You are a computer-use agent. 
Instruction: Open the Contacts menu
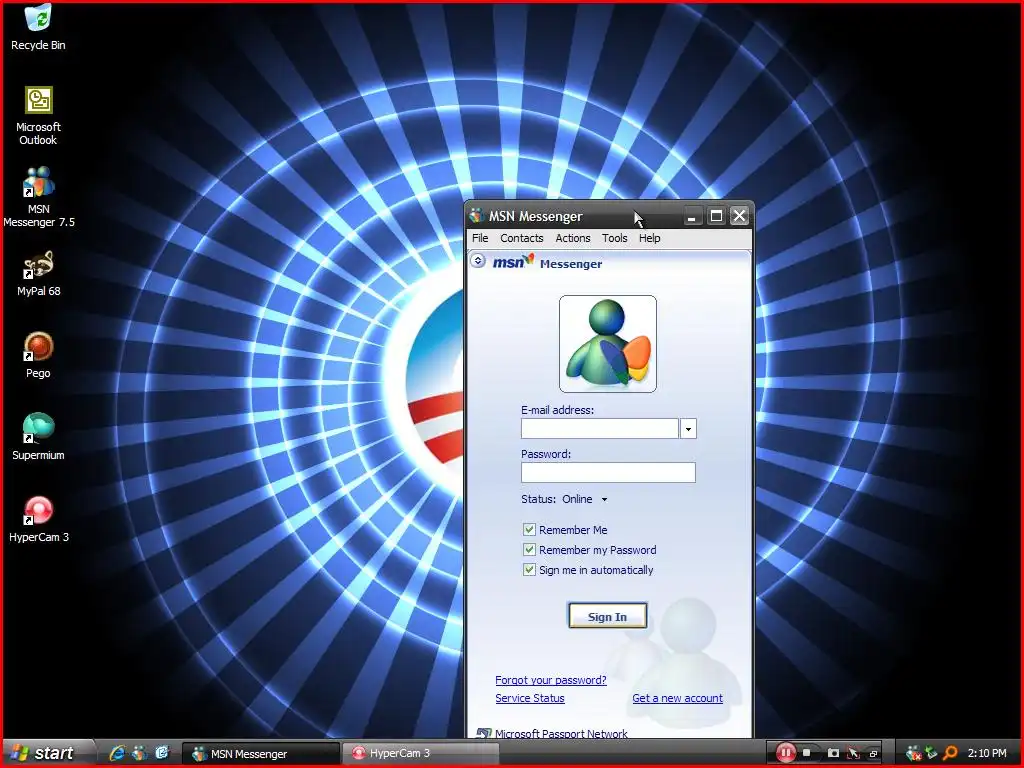point(522,238)
